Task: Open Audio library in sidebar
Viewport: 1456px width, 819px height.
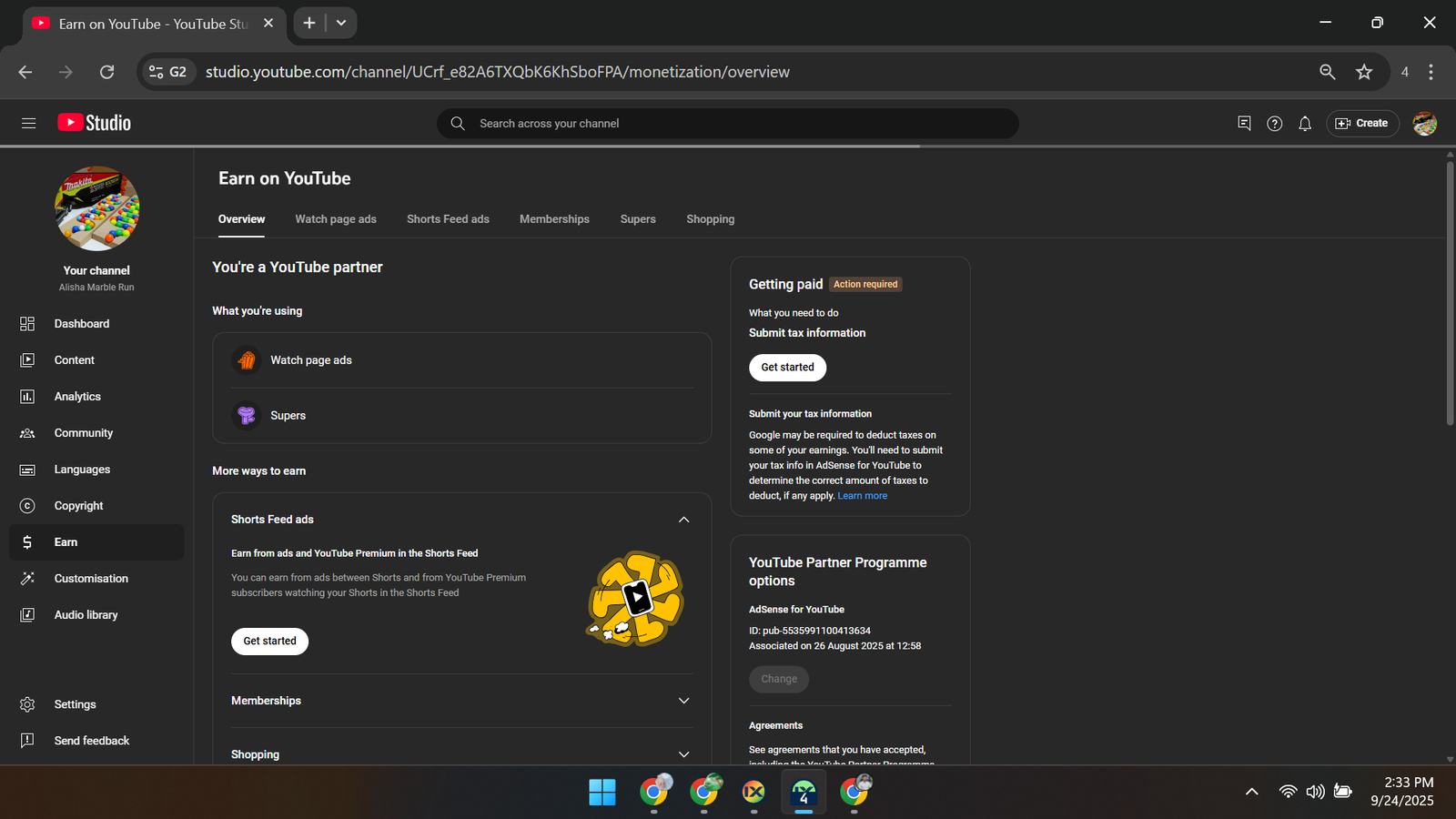Action: 86,615
